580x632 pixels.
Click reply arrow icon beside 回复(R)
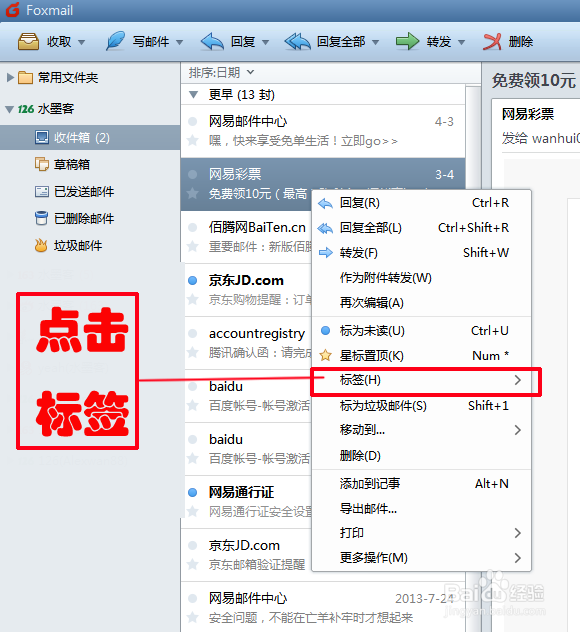(x=325, y=204)
